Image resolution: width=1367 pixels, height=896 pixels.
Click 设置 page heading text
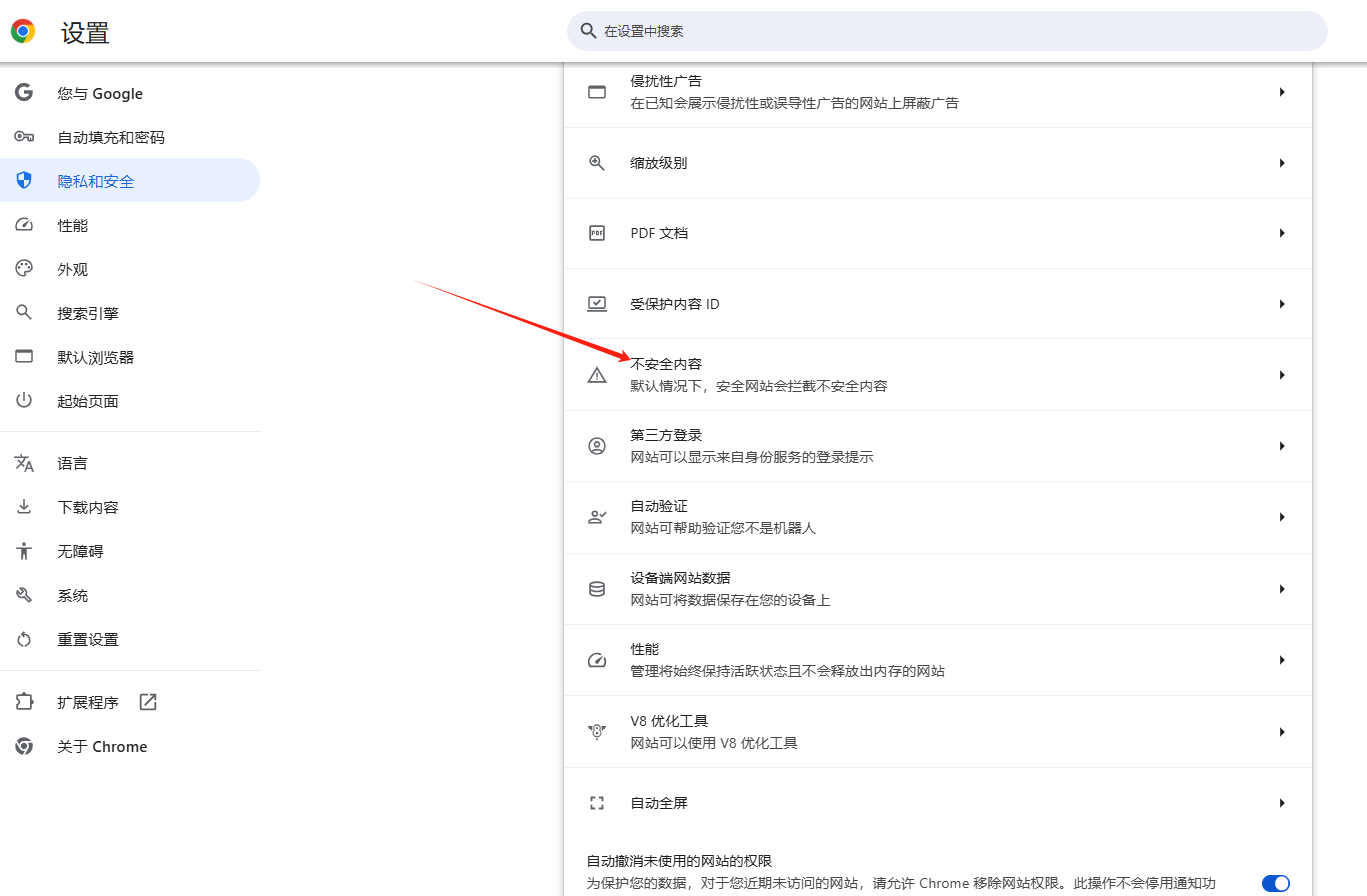click(x=85, y=32)
